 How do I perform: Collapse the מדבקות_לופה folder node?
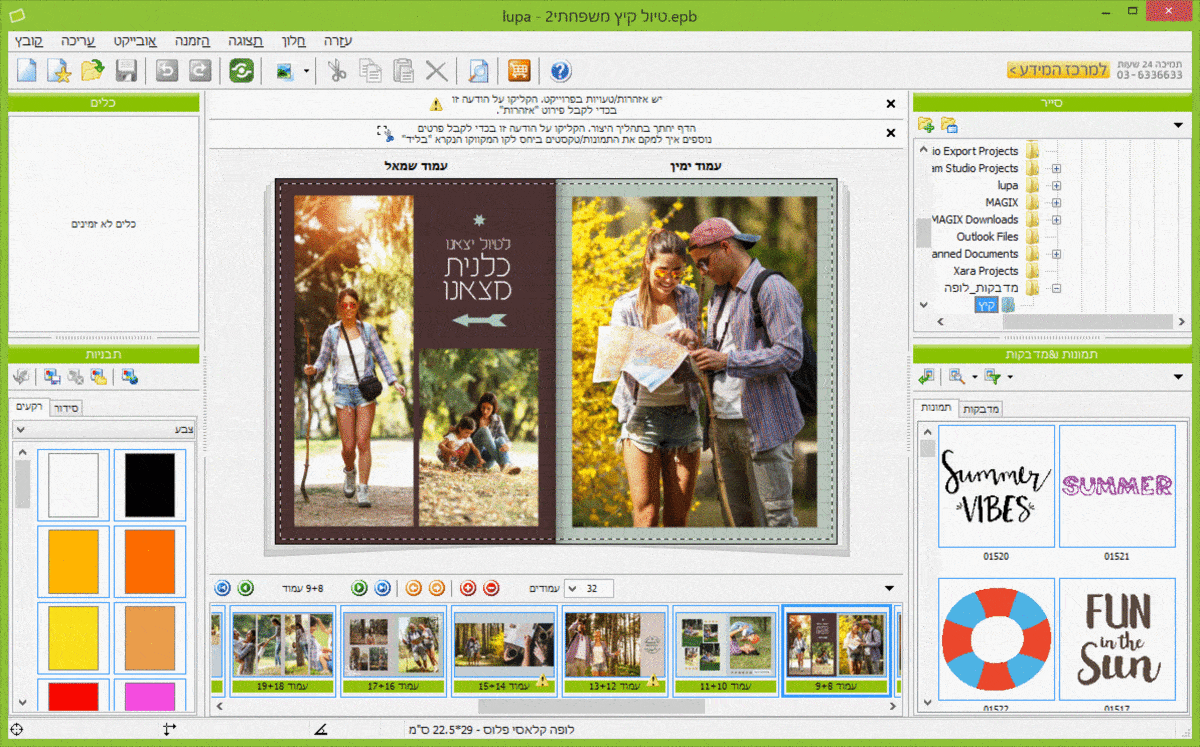click(x=1056, y=288)
